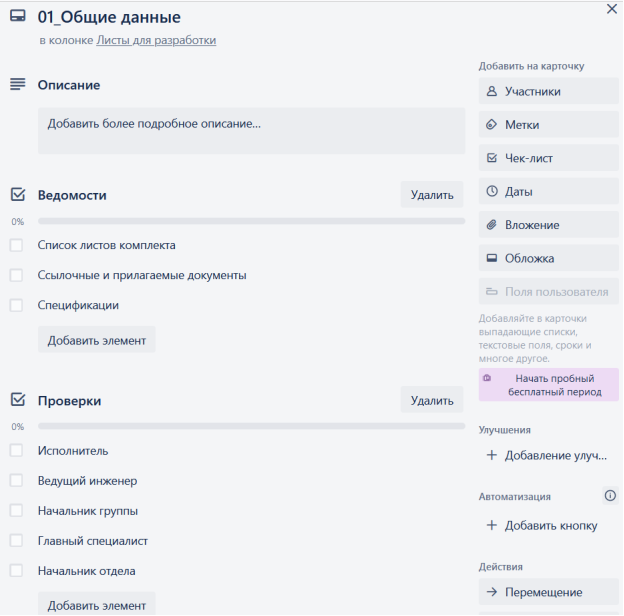The image size is (624, 616).
Task: Set card Обложка cover
Action: tap(548, 258)
